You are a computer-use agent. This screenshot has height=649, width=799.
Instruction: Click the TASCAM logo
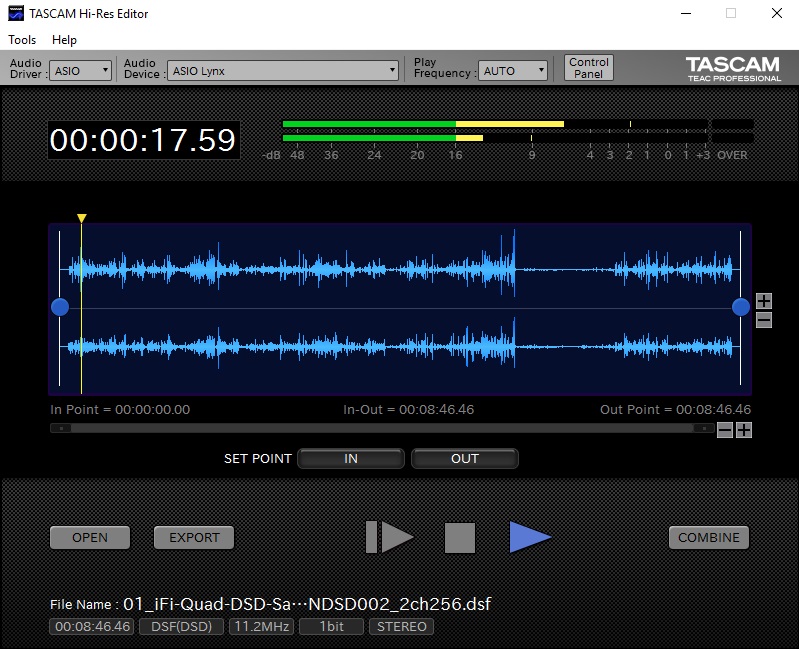pyautogui.click(x=733, y=68)
